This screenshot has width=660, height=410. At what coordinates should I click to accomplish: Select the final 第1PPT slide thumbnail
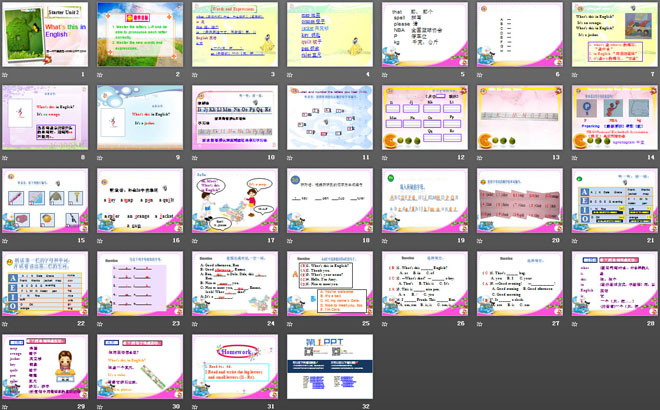coord(325,367)
